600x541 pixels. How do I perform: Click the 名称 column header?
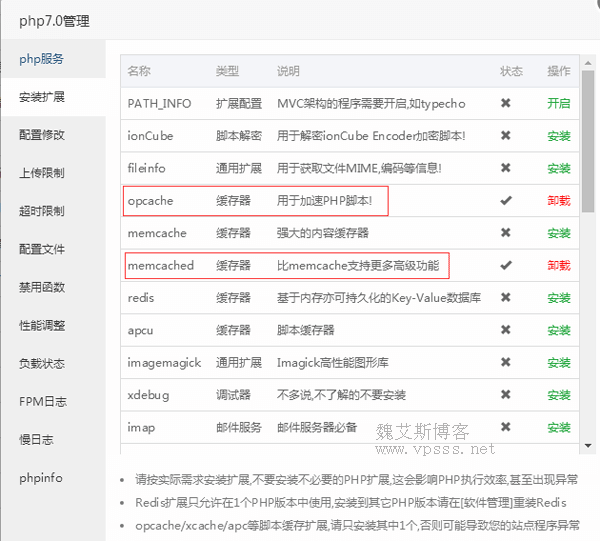click(x=139, y=71)
